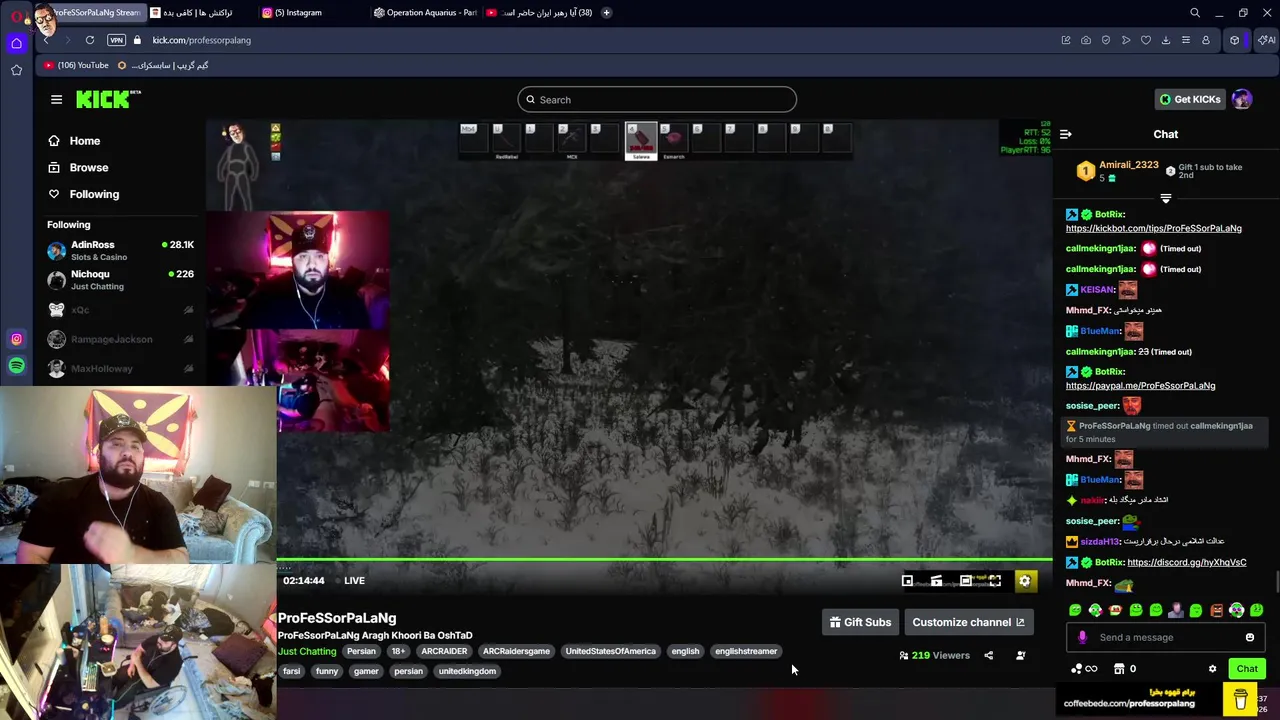Screen dimensions: 1280x720
Task: Open the Opera sidebar bookmarks star
Action: 16,70
